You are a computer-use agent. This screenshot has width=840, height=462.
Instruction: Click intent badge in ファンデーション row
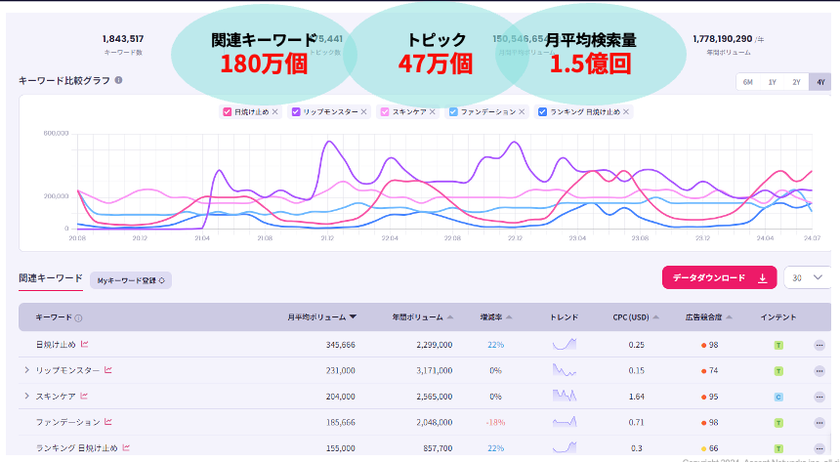[x=778, y=423]
